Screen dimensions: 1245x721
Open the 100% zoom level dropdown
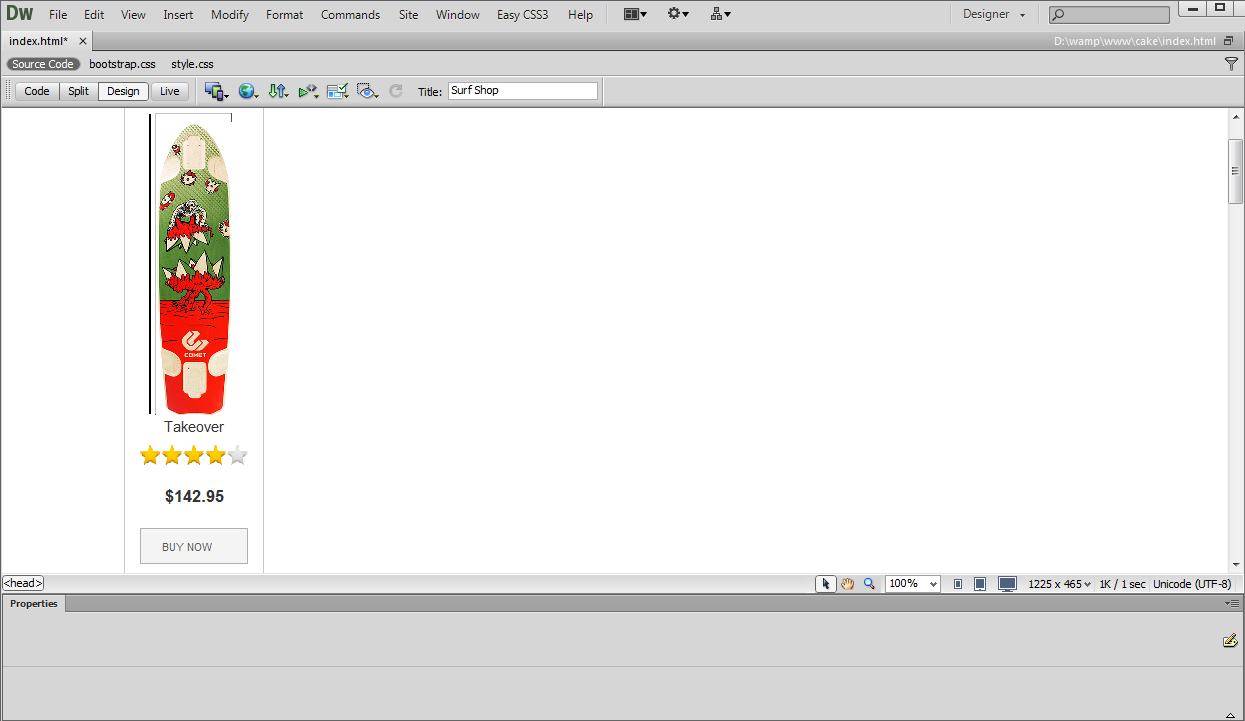[913, 584]
